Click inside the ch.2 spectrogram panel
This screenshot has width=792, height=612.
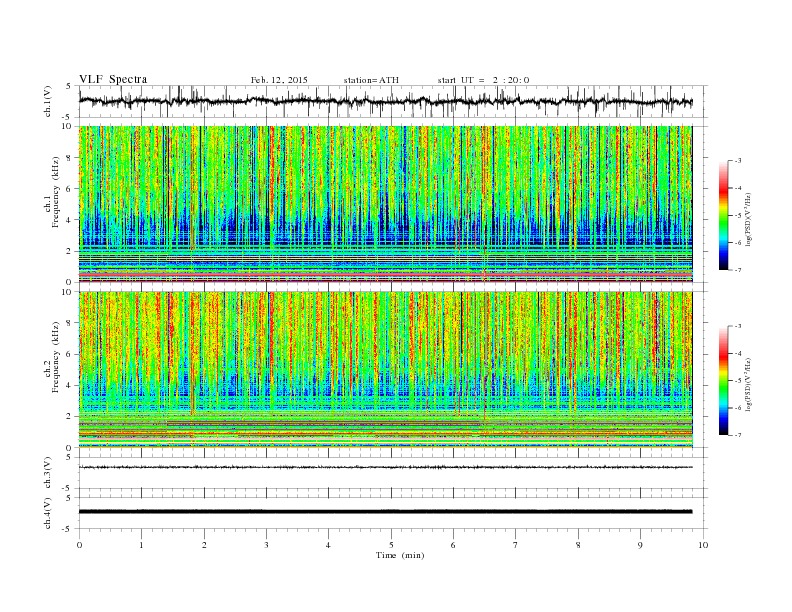coord(385,370)
